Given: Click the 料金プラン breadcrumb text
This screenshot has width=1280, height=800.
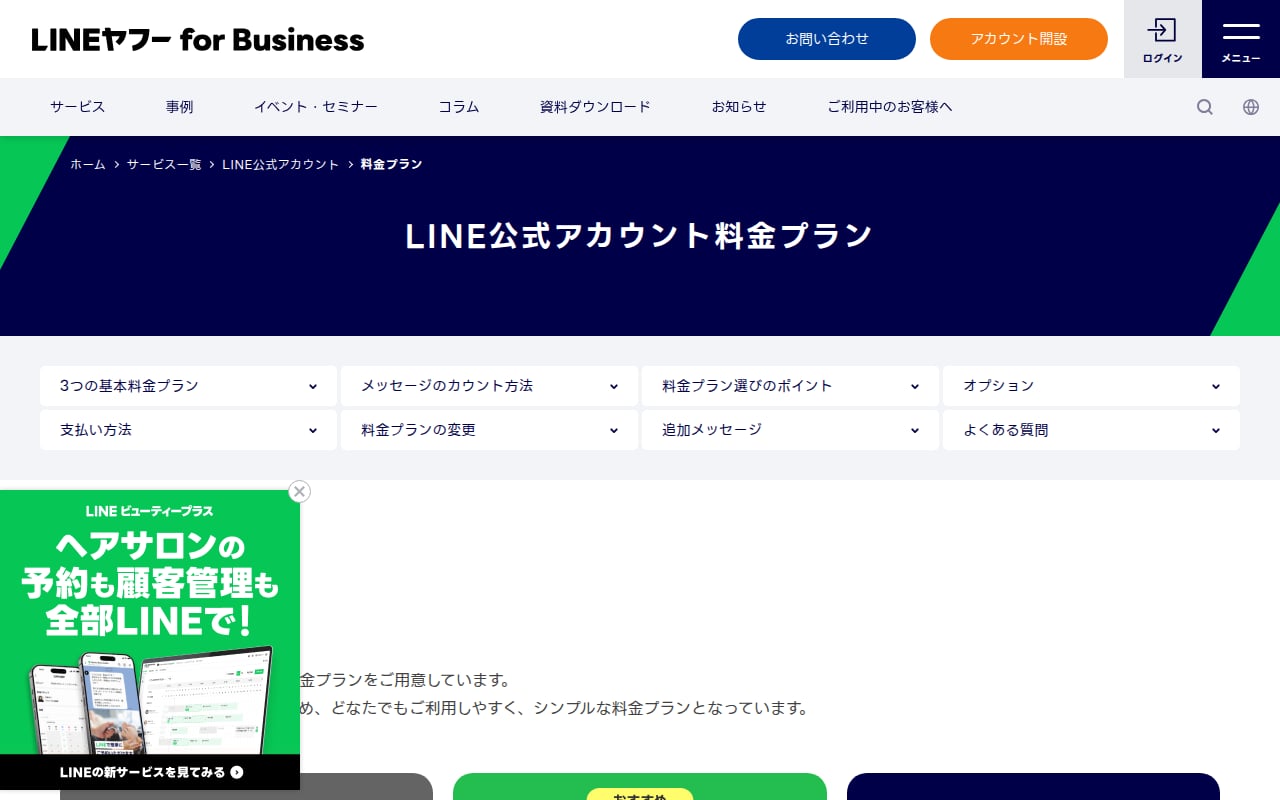Looking at the screenshot, I should [x=392, y=164].
